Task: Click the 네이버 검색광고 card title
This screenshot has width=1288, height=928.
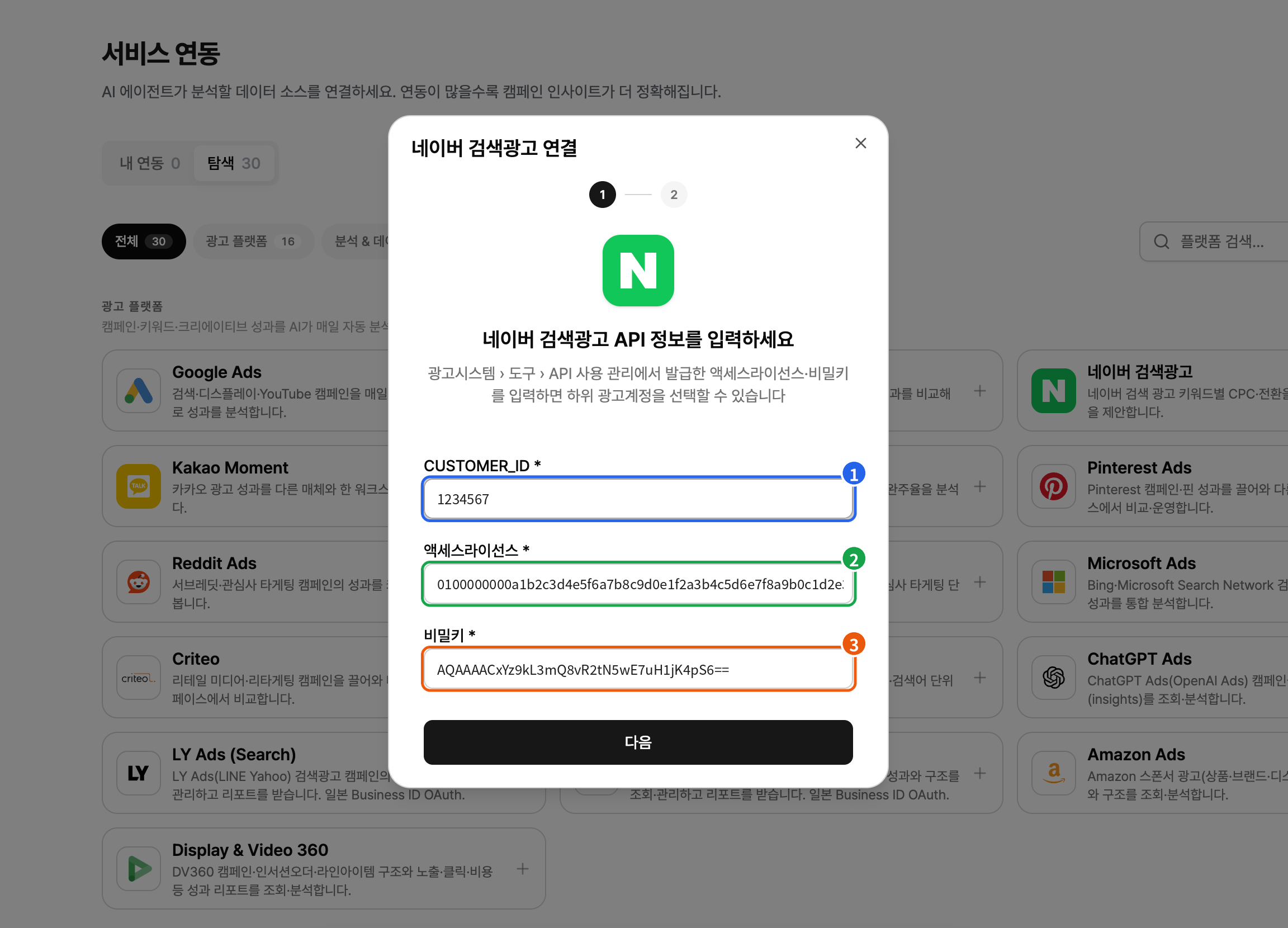Action: [1139, 372]
